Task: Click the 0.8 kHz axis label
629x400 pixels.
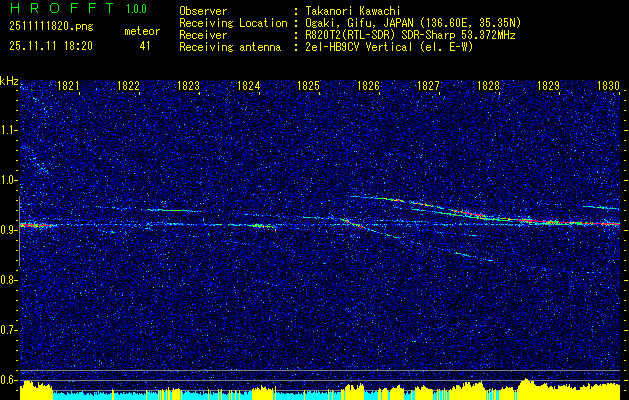Action: click(x=7, y=280)
